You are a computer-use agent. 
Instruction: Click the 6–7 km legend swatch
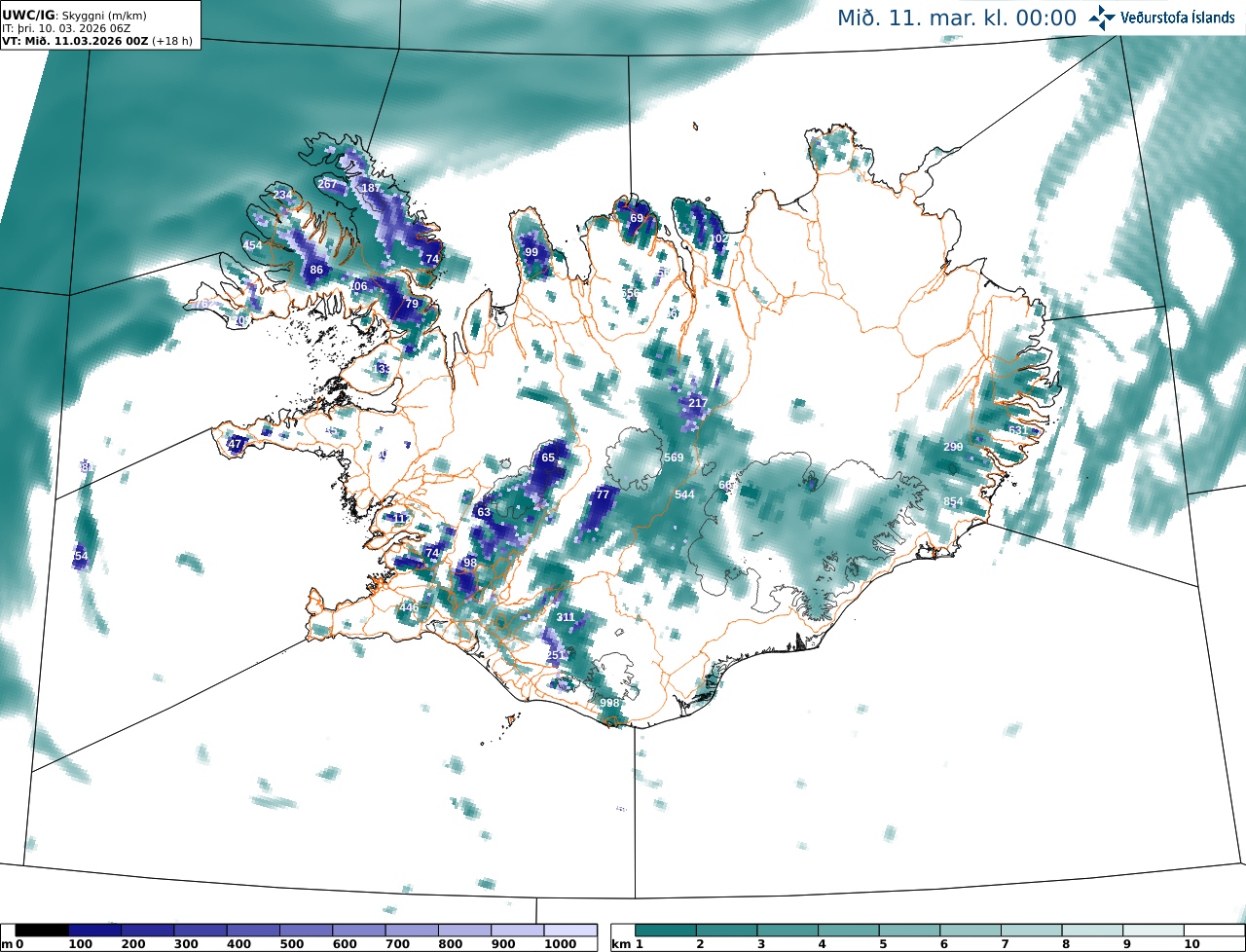pos(971,932)
